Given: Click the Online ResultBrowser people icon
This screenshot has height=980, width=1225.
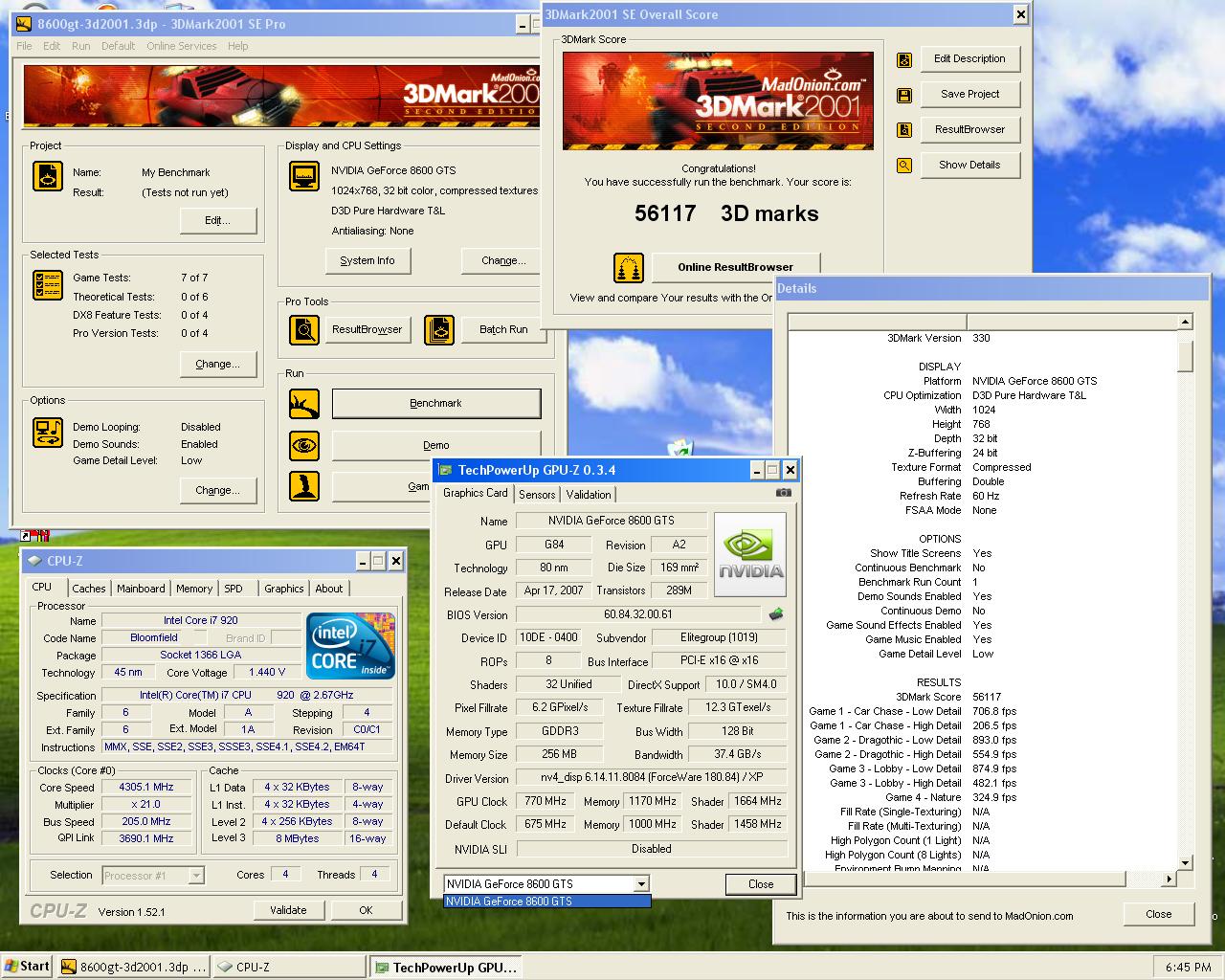Looking at the screenshot, I should [x=629, y=267].
